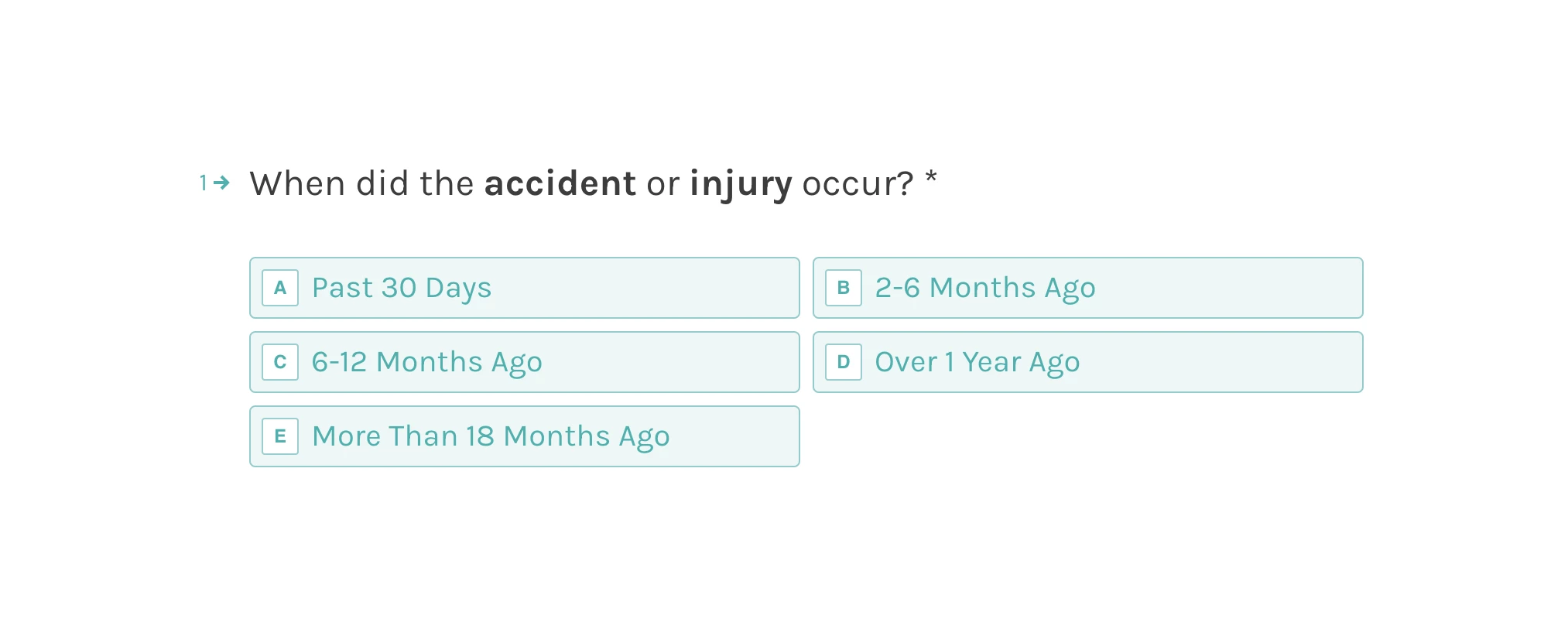Image resolution: width=1568 pixels, height=622 pixels.
Task: Click the Year word in option D
Action: click(991, 362)
